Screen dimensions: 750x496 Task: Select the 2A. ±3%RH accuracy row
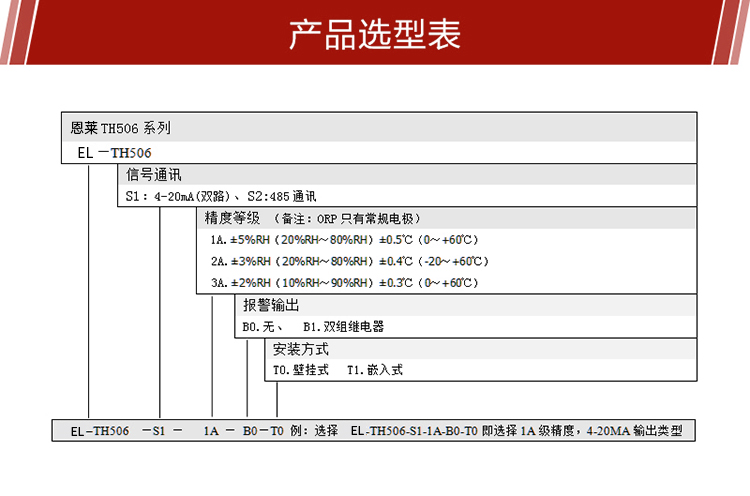point(350,261)
